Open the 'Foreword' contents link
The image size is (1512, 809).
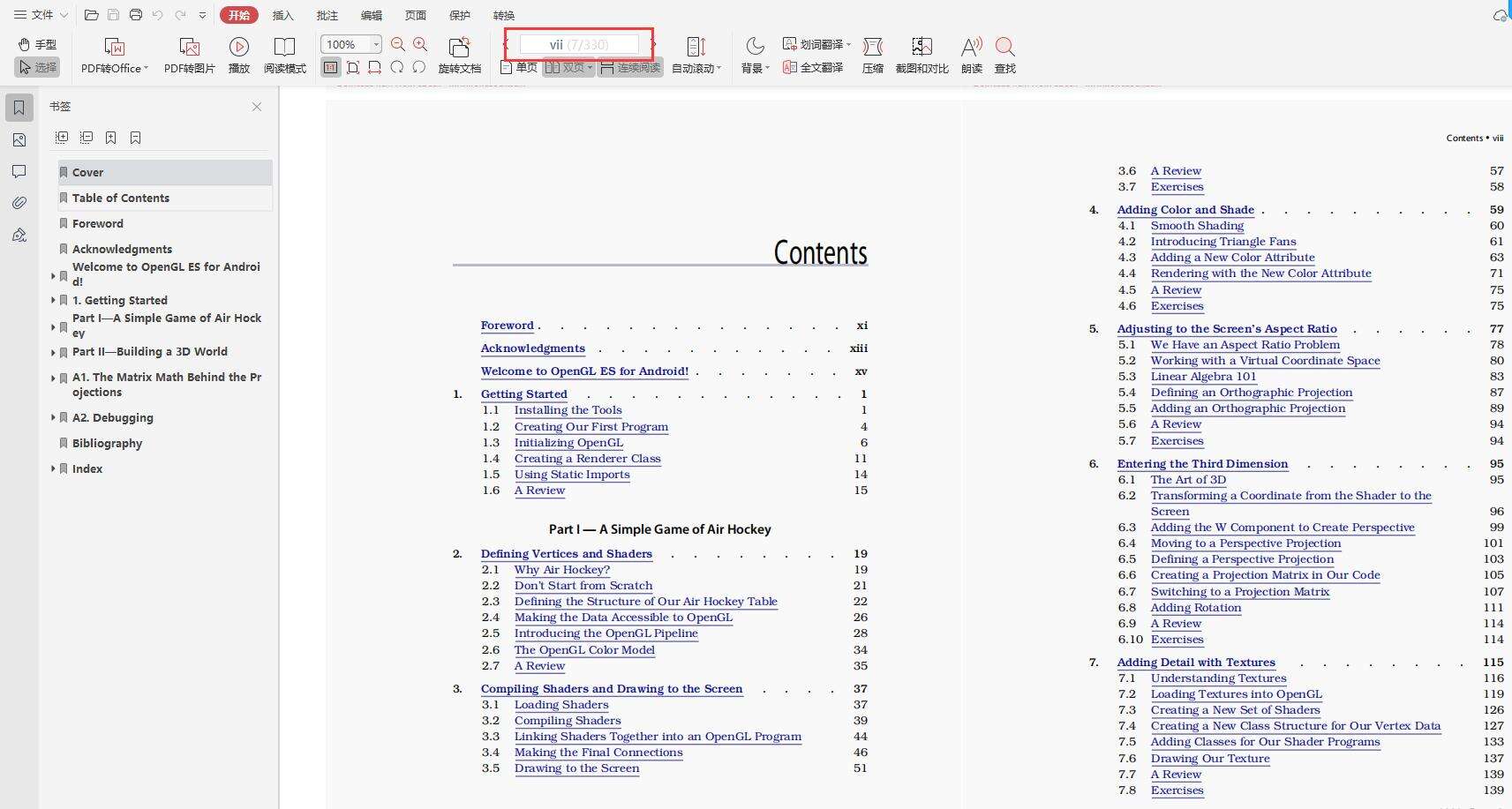pyautogui.click(x=507, y=326)
